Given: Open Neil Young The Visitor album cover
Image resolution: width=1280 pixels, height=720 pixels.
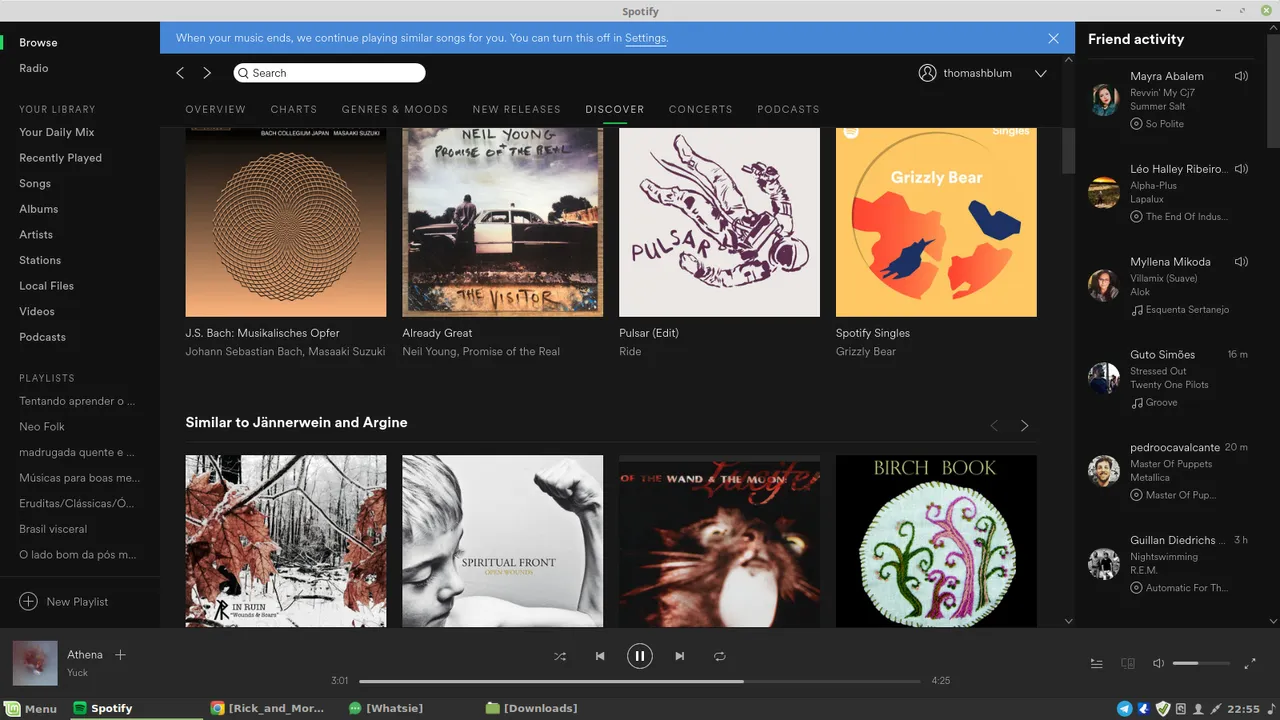Looking at the screenshot, I should (x=503, y=222).
